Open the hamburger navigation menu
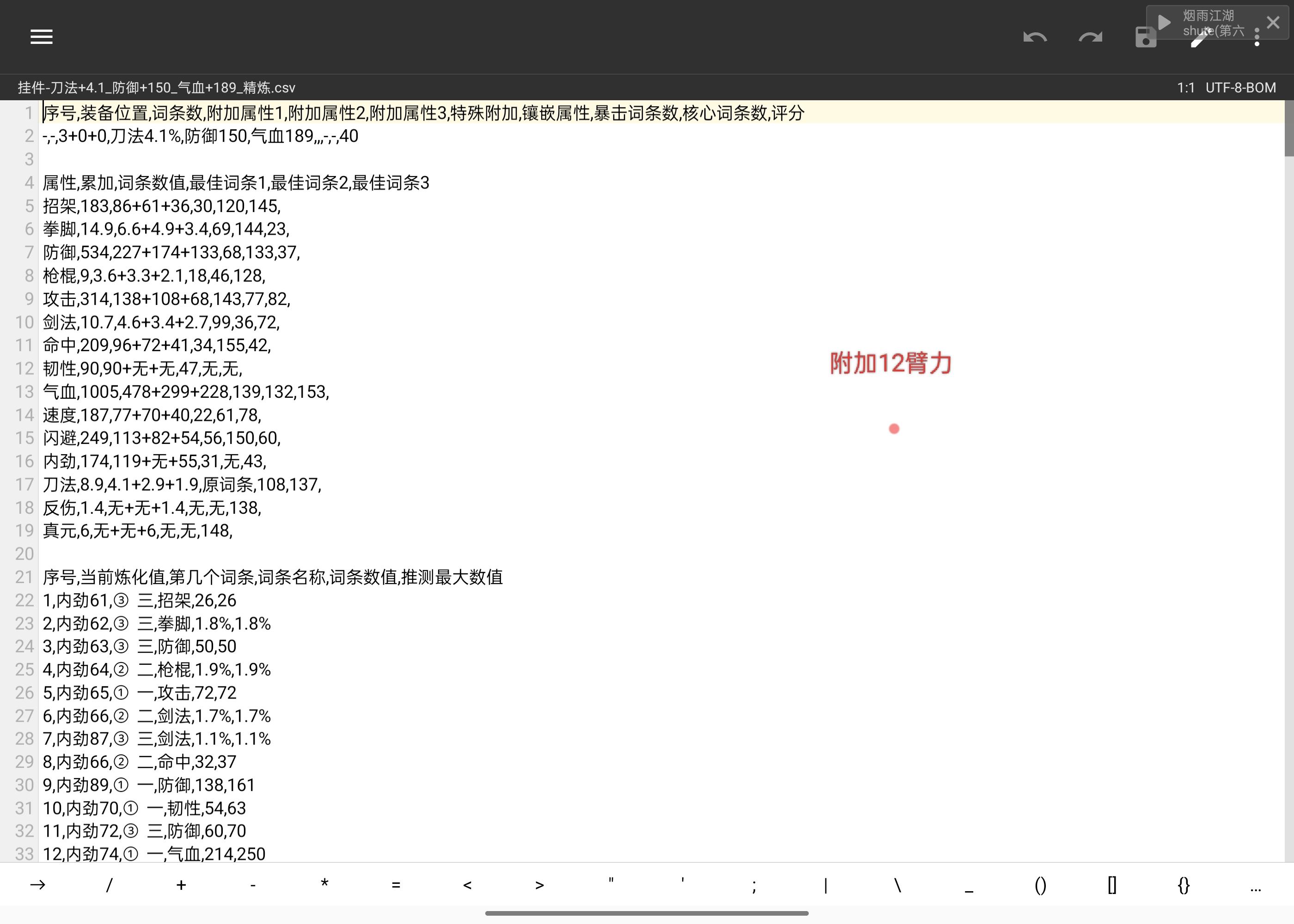Screen dimensions: 1294x924 point(41,37)
